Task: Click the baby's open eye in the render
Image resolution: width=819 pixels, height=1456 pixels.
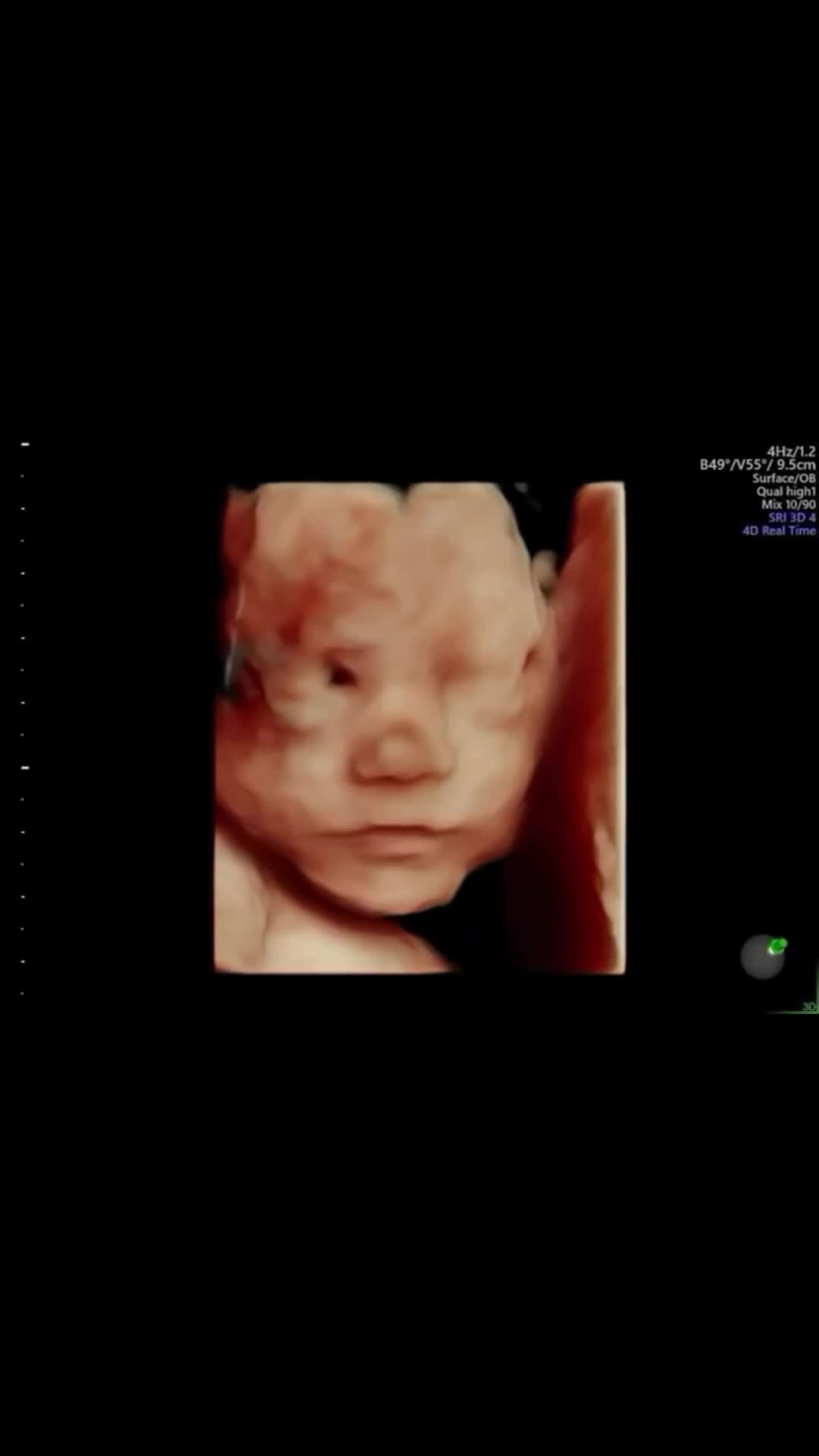Action: tap(341, 673)
